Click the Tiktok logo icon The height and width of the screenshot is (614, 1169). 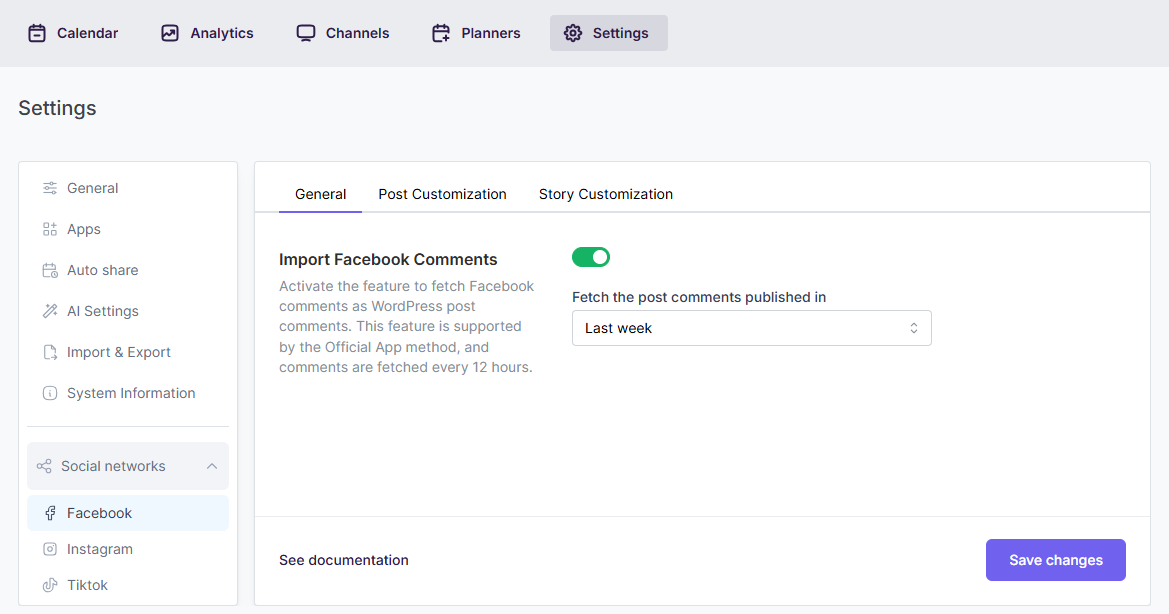(x=50, y=584)
